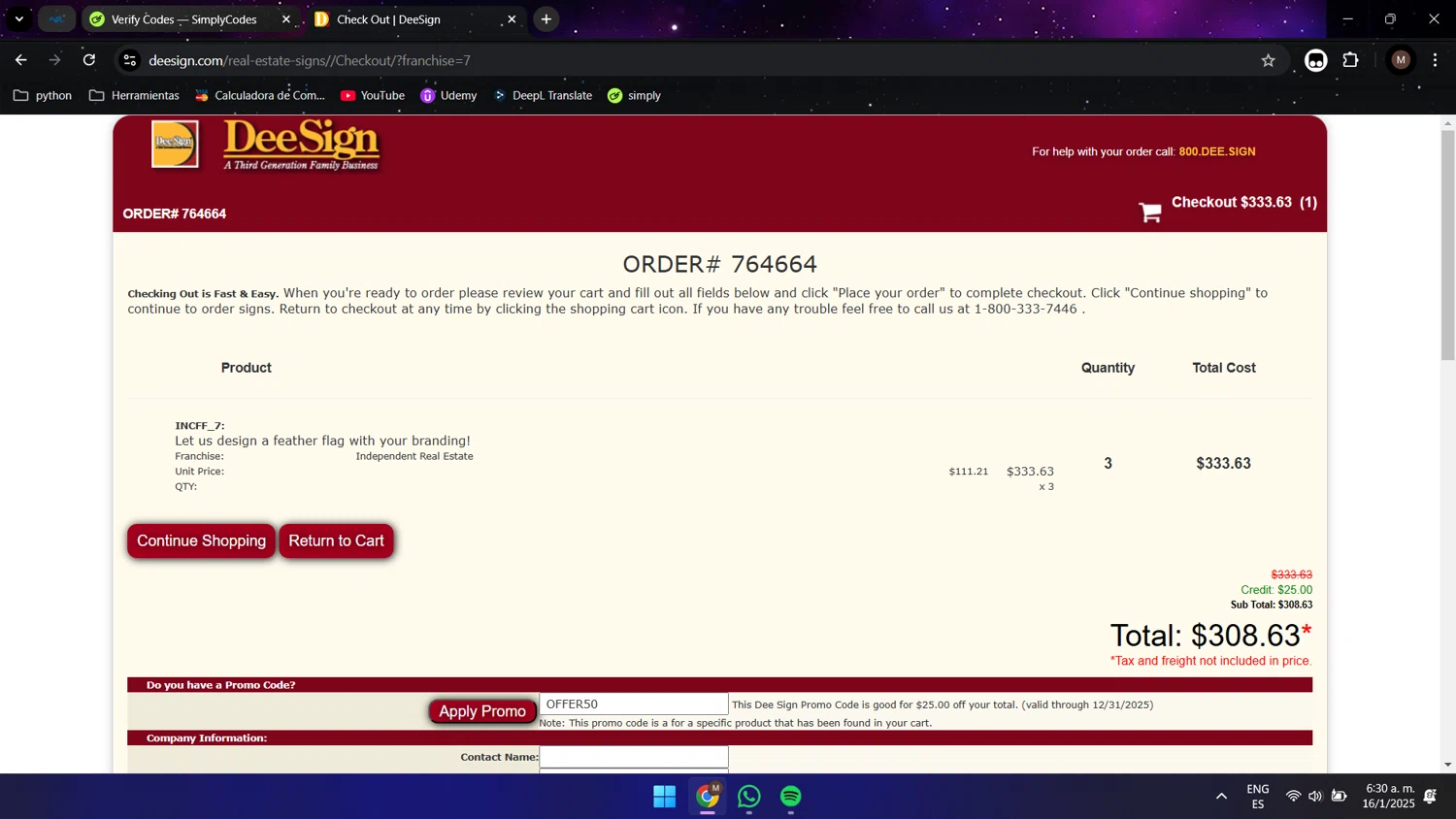Click the DeeSign square logo thumbnail
The width and height of the screenshot is (1456, 819).
[x=175, y=144]
